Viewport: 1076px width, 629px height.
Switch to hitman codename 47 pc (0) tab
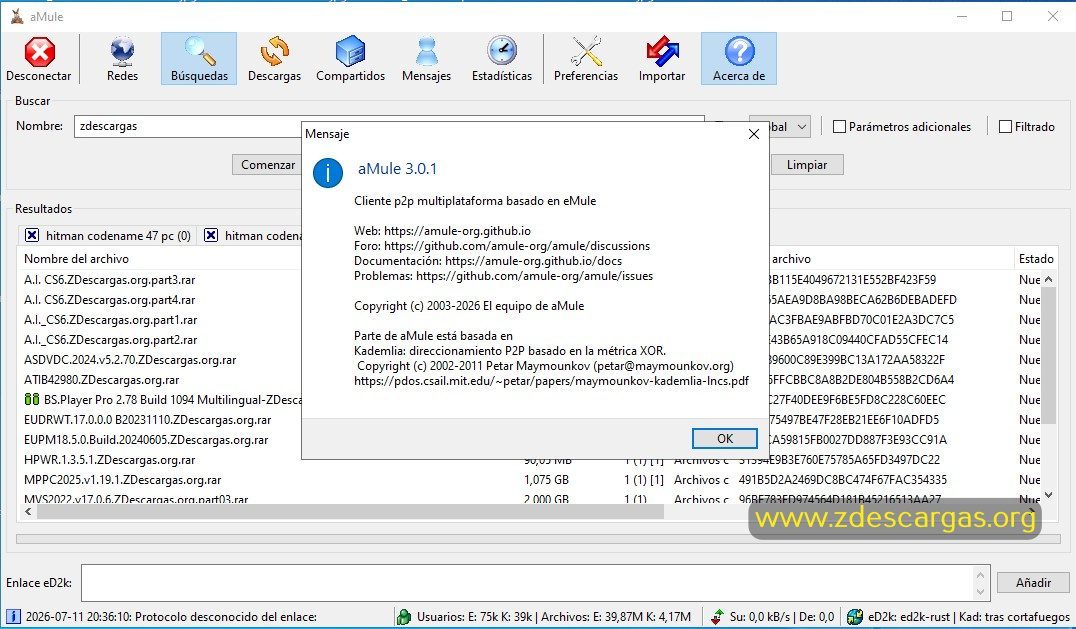[x=118, y=236]
